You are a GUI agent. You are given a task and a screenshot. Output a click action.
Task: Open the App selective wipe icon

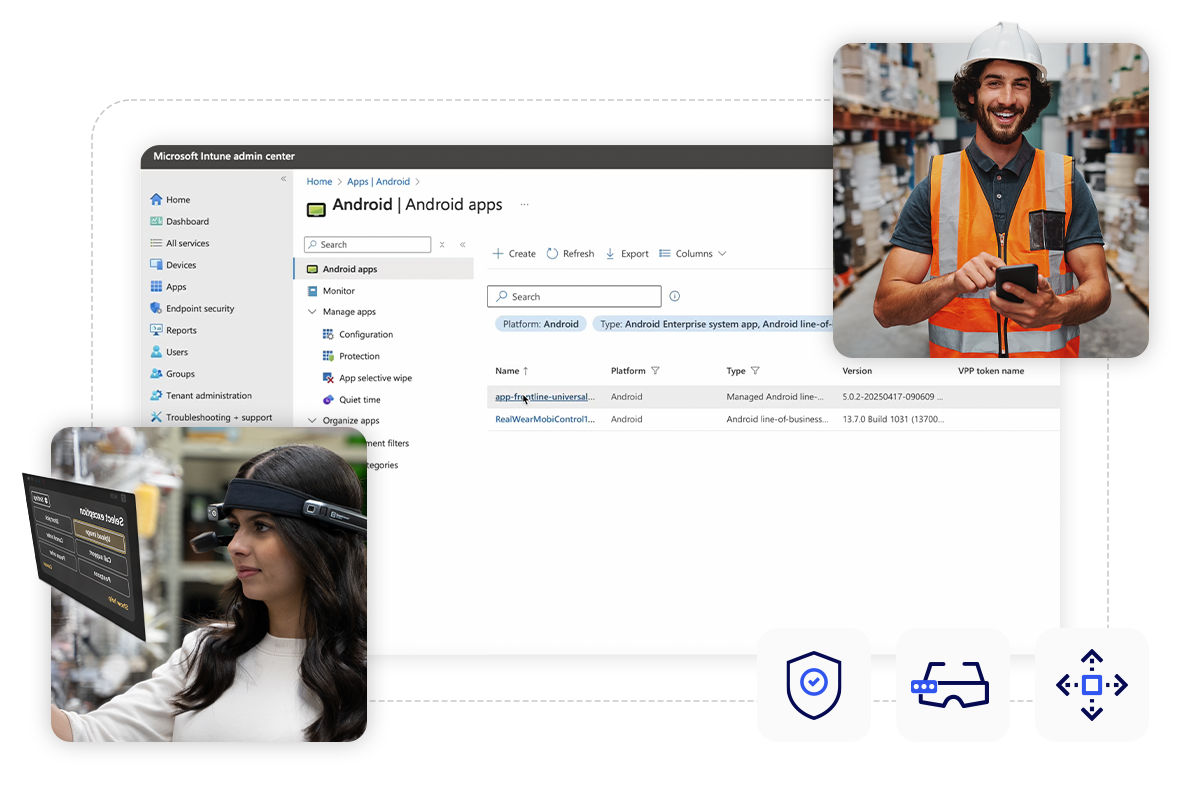[x=328, y=378]
